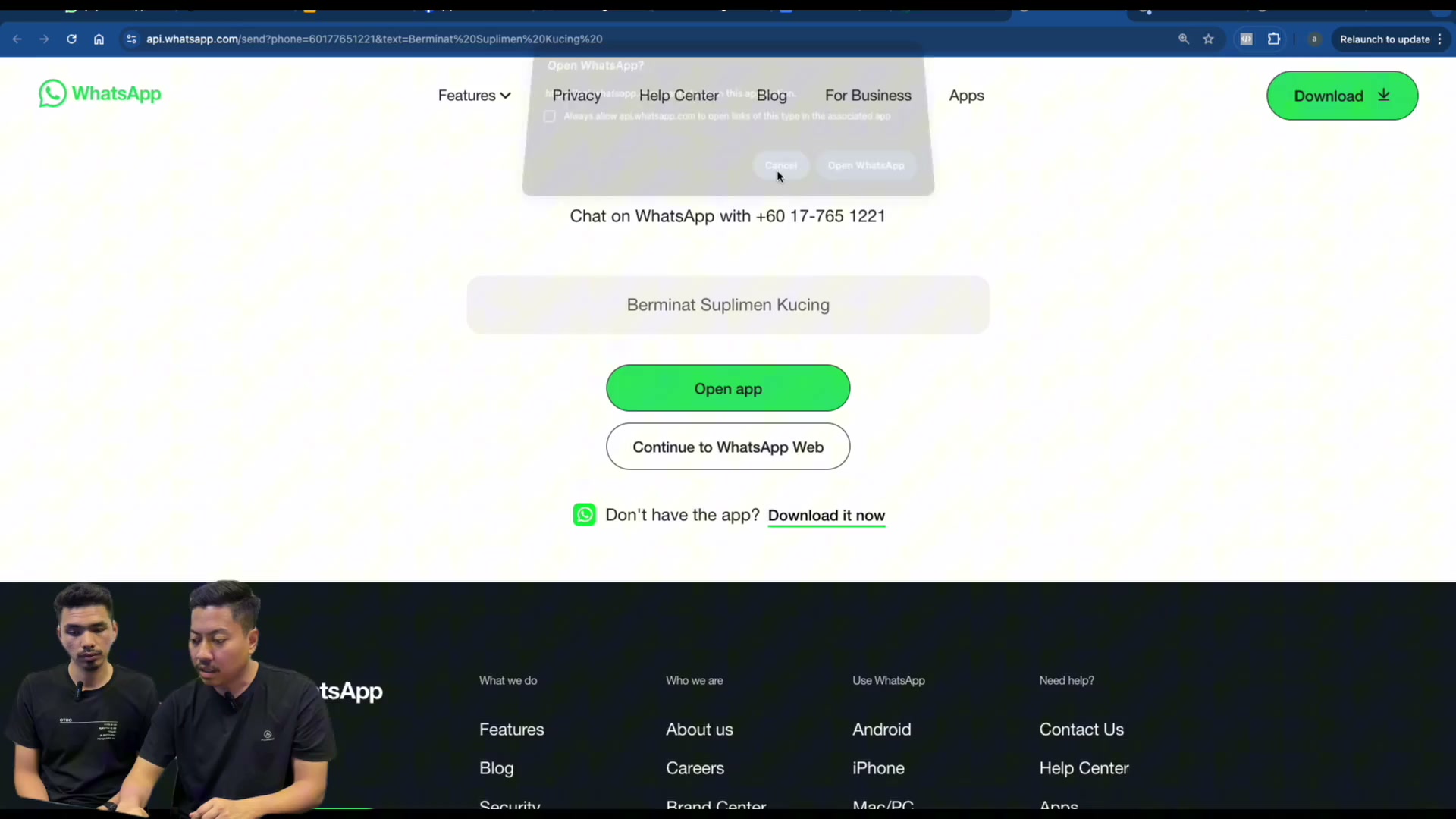This screenshot has height=819, width=1456.
Task: Click the WhatsApp logo in header
Action: 100,93
